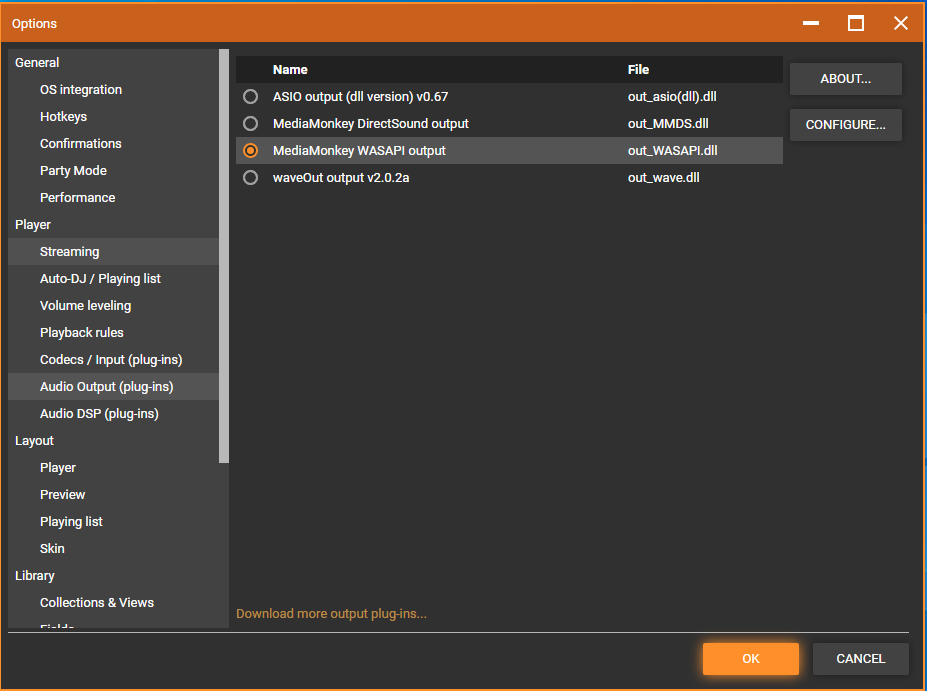This screenshot has height=691, width=927.
Task: Show Performance settings
Action: point(114,197)
